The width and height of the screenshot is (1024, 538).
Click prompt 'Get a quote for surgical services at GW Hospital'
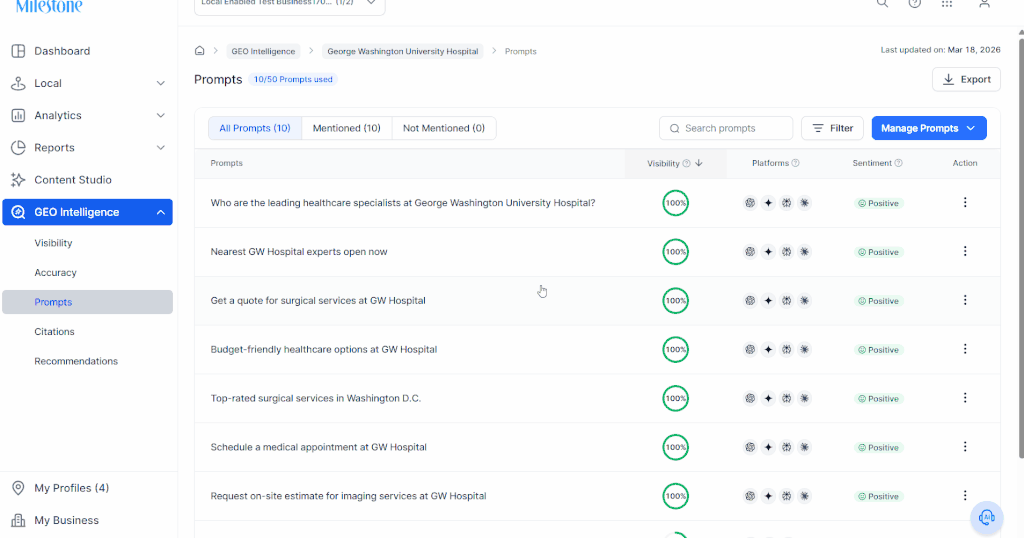(x=318, y=300)
